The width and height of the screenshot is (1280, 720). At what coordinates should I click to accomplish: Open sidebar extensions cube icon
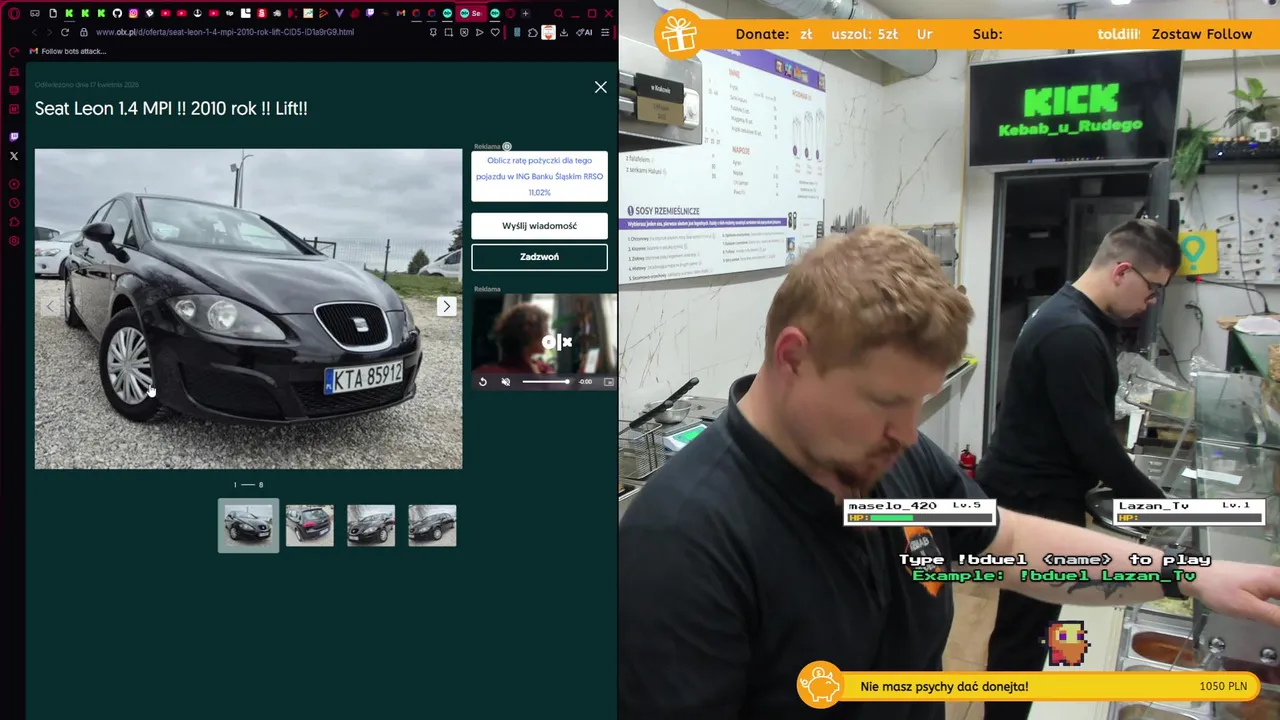point(14,222)
